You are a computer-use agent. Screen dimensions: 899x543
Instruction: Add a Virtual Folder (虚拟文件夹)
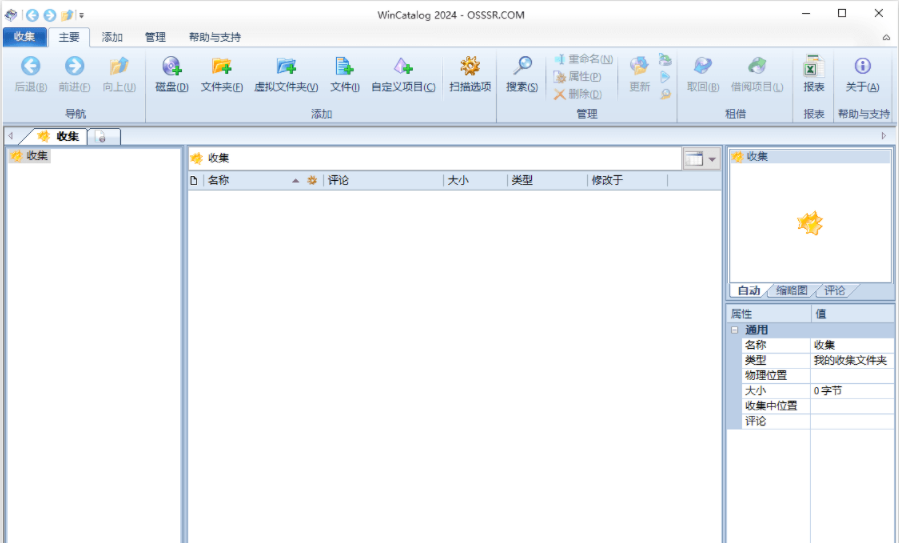click(286, 67)
